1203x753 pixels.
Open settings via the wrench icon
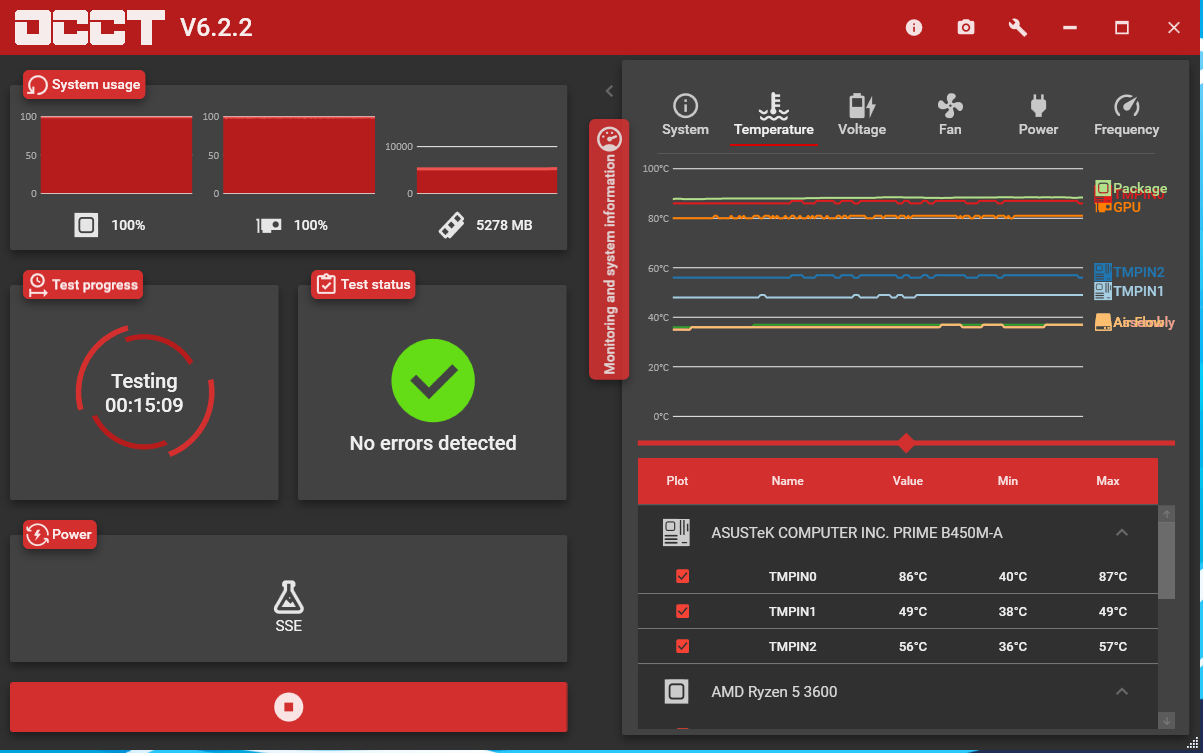[x=1018, y=27]
